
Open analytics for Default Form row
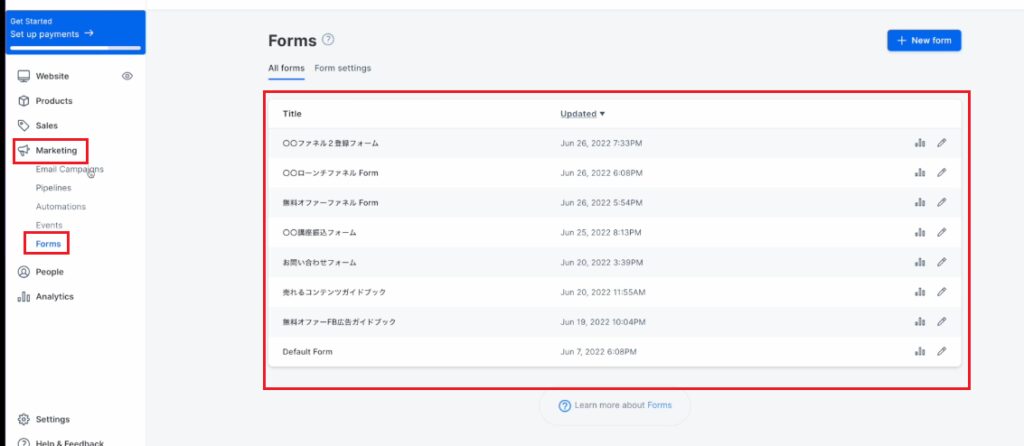click(920, 351)
